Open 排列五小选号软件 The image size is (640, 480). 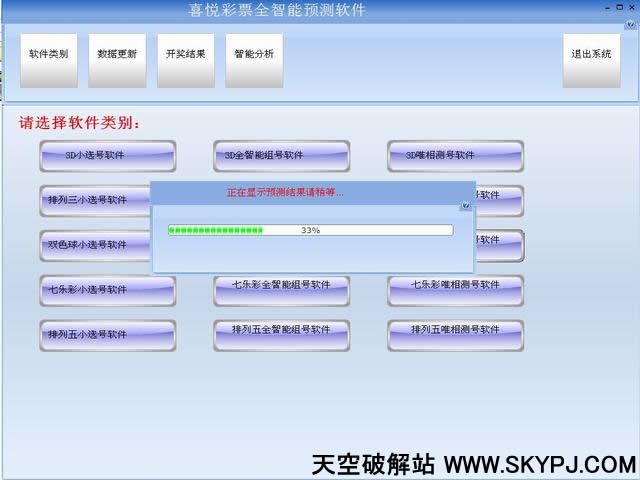pyautogui.click(x=108, y=335)
